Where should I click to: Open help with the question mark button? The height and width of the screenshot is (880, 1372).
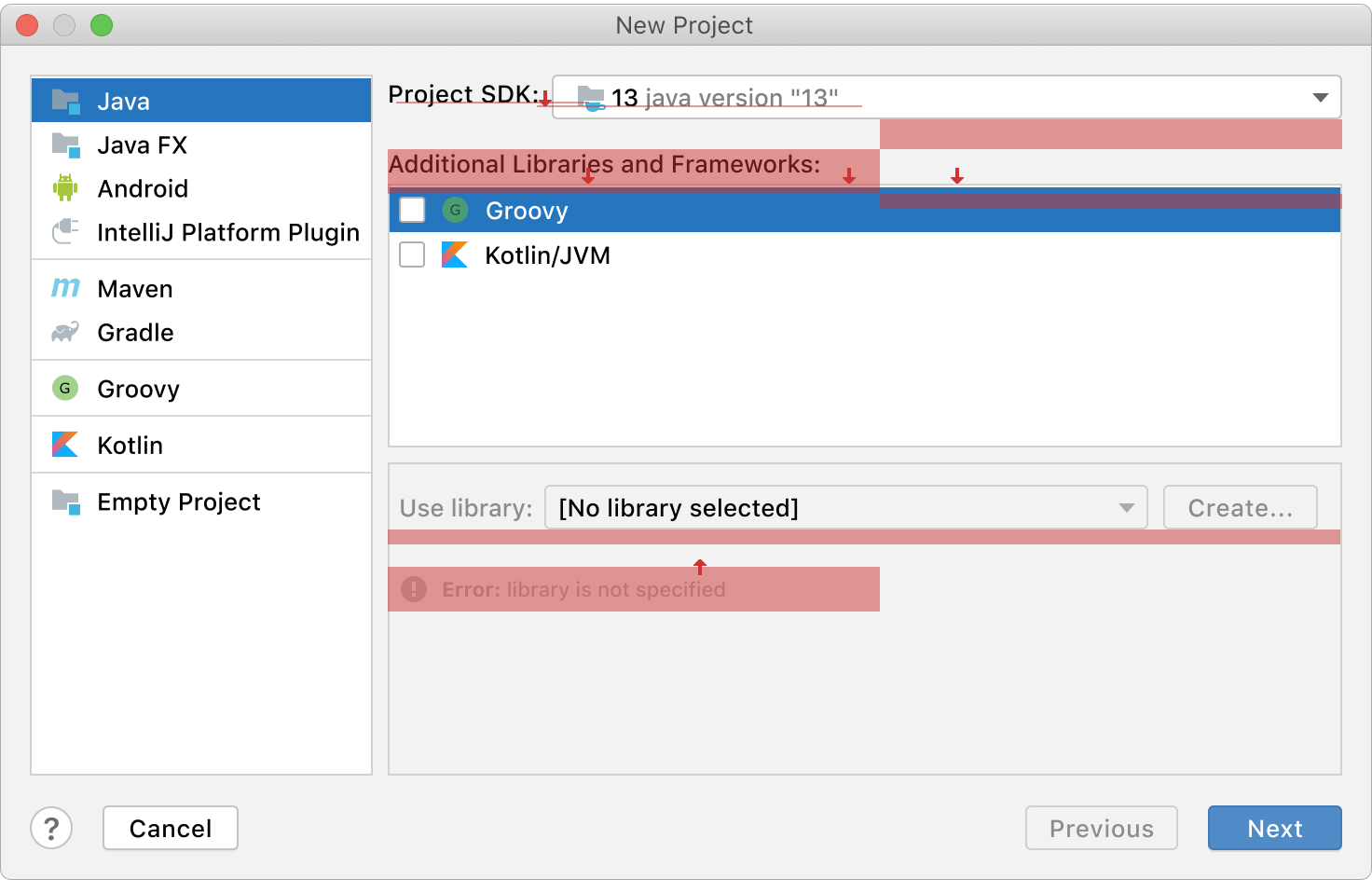click(51, 828)
